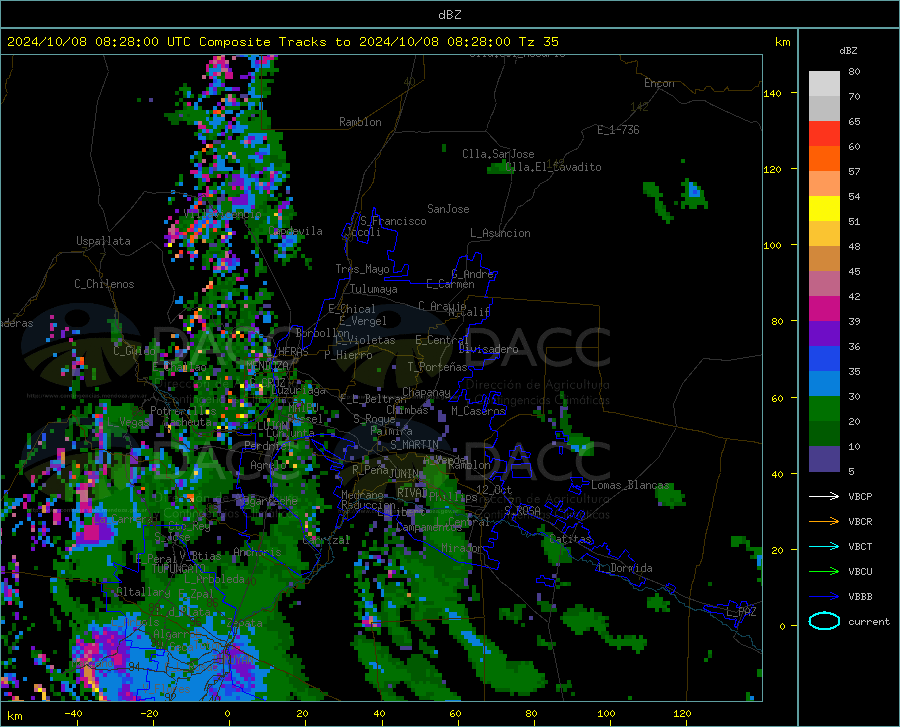Click the 'S_Francisco' map label
The image size is (900, 727).
(393, 221)
